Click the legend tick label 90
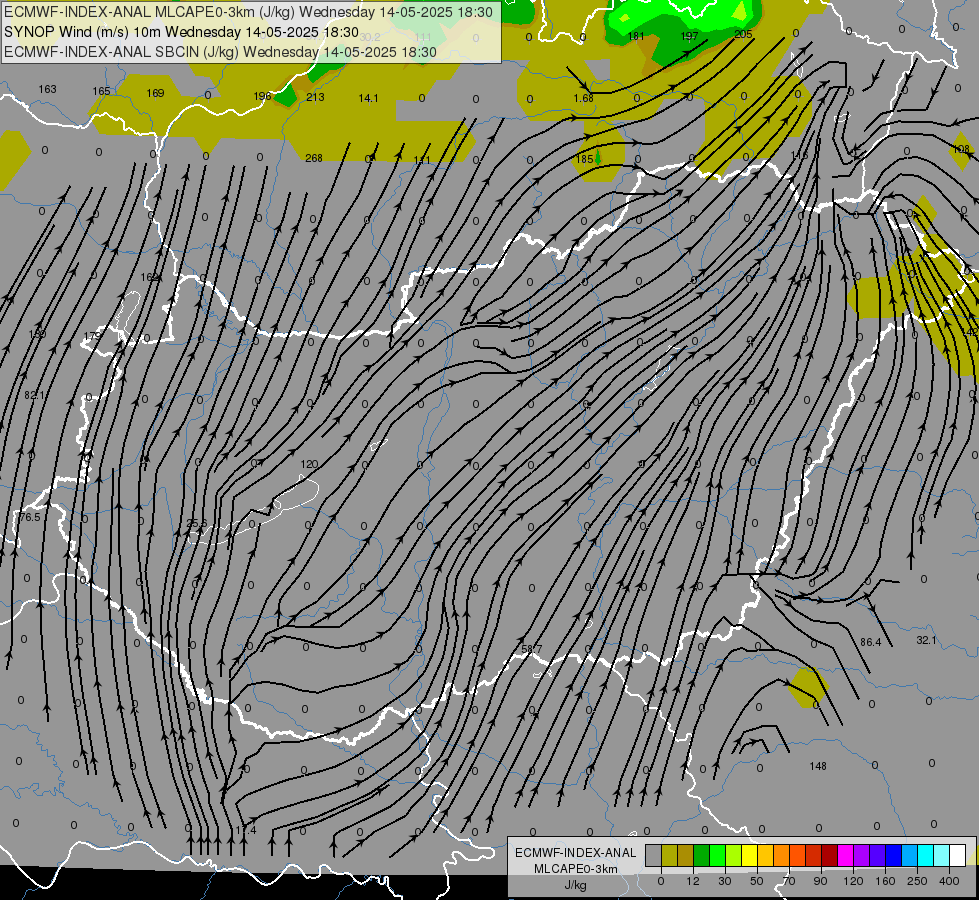 (x=820, y=881)
